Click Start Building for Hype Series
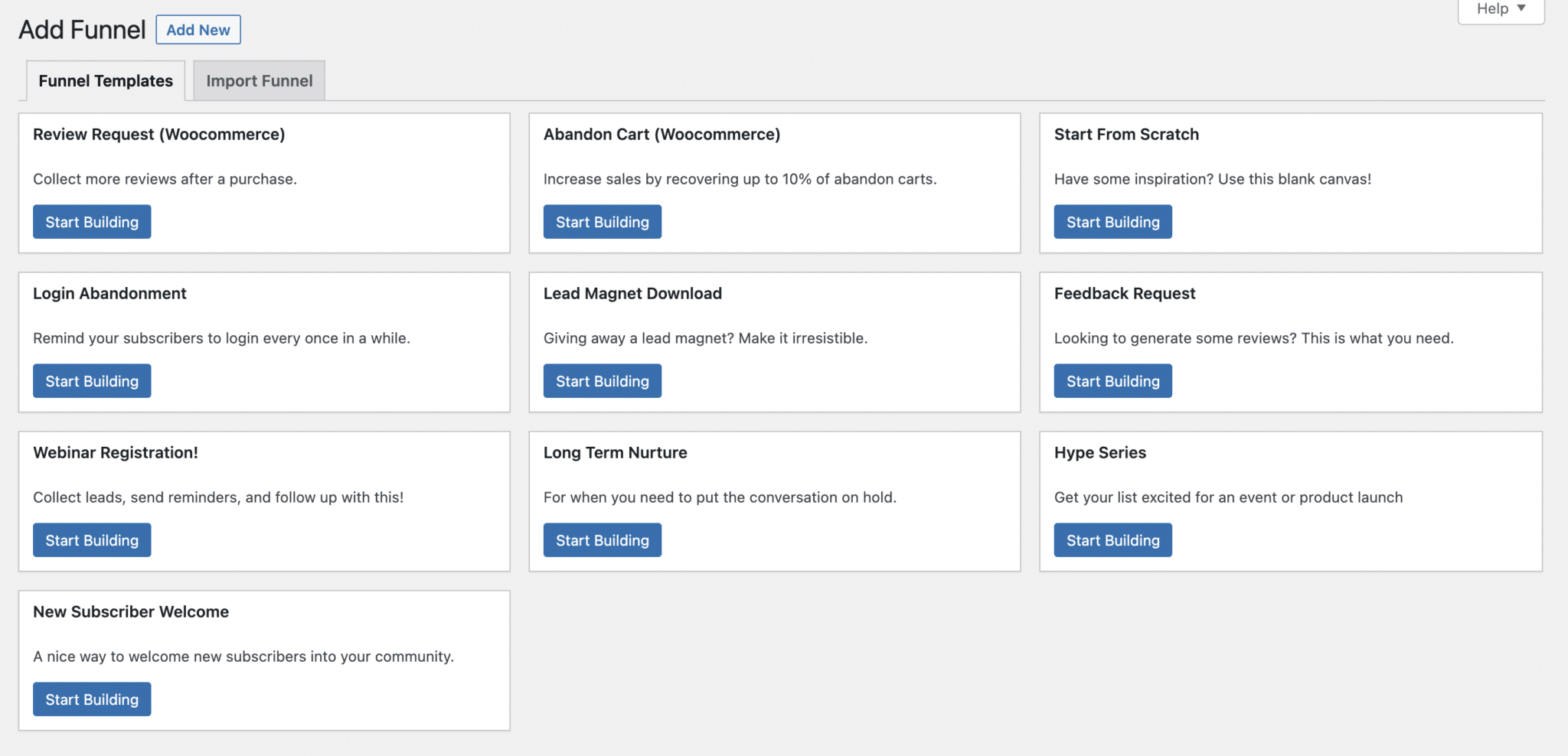The width and height of the screenshot is (1568, 756). [1112, 539]
